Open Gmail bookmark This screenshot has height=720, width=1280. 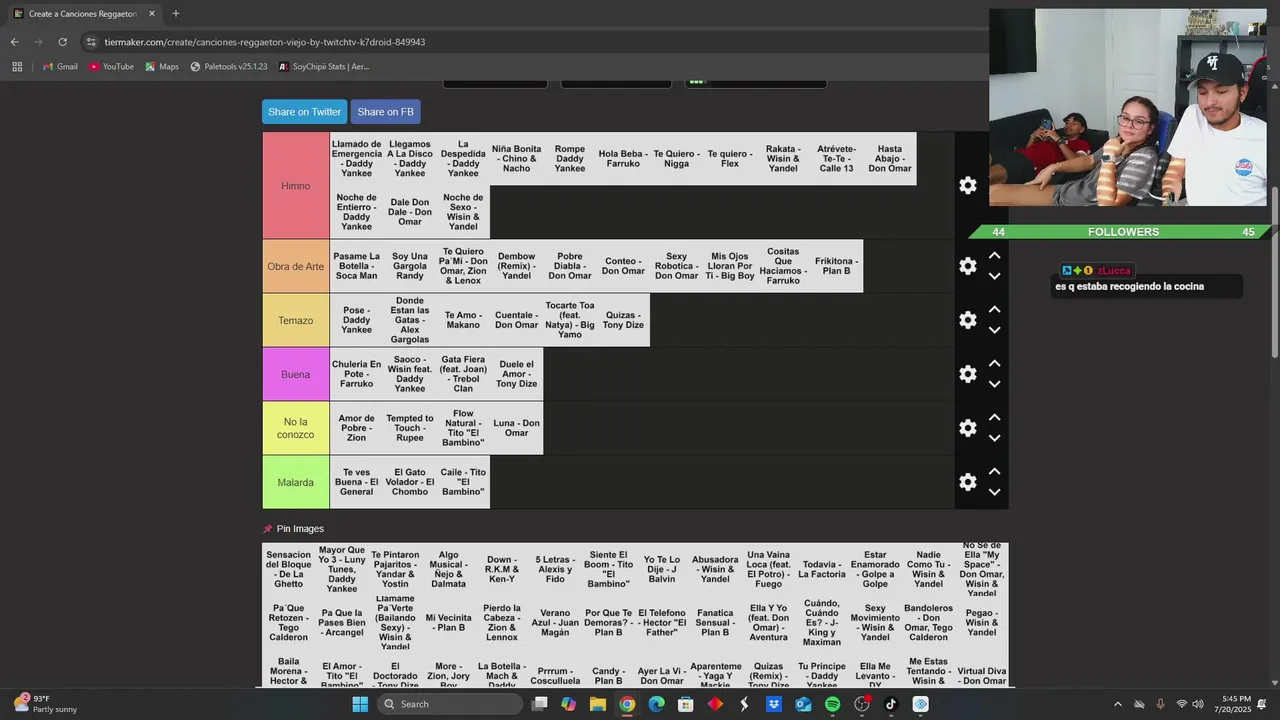(59, 67)
